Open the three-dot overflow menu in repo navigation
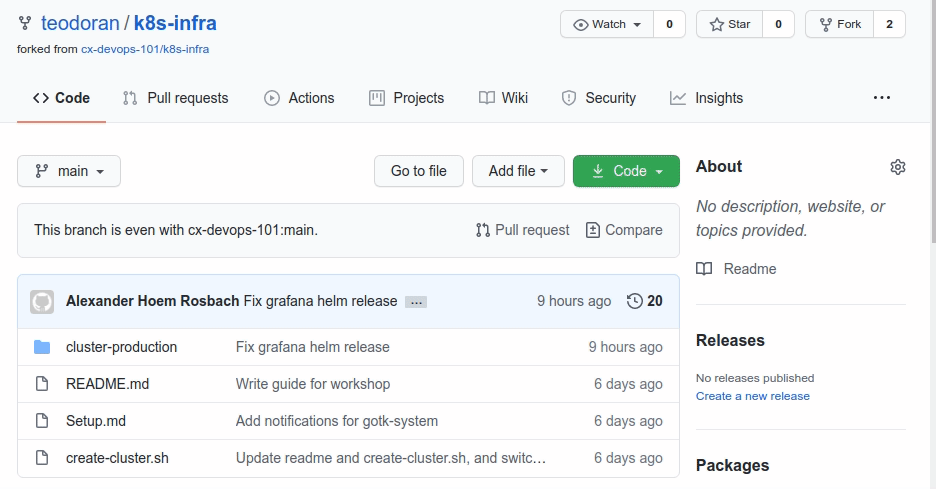 [x=882, y=98]
